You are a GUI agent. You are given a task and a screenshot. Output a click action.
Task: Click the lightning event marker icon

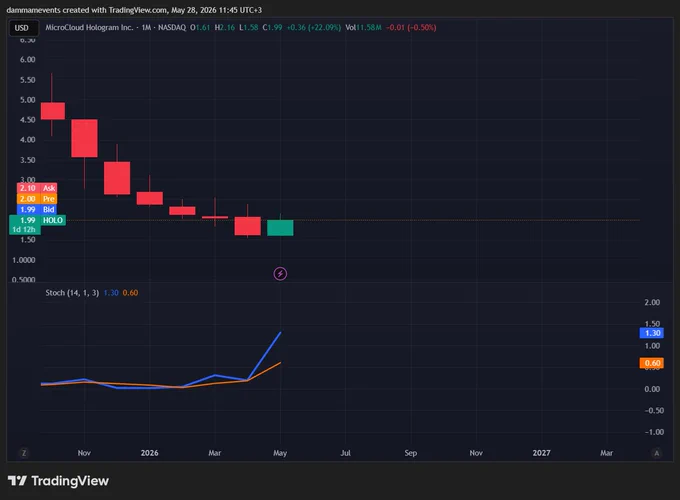(x=280, y=274)
